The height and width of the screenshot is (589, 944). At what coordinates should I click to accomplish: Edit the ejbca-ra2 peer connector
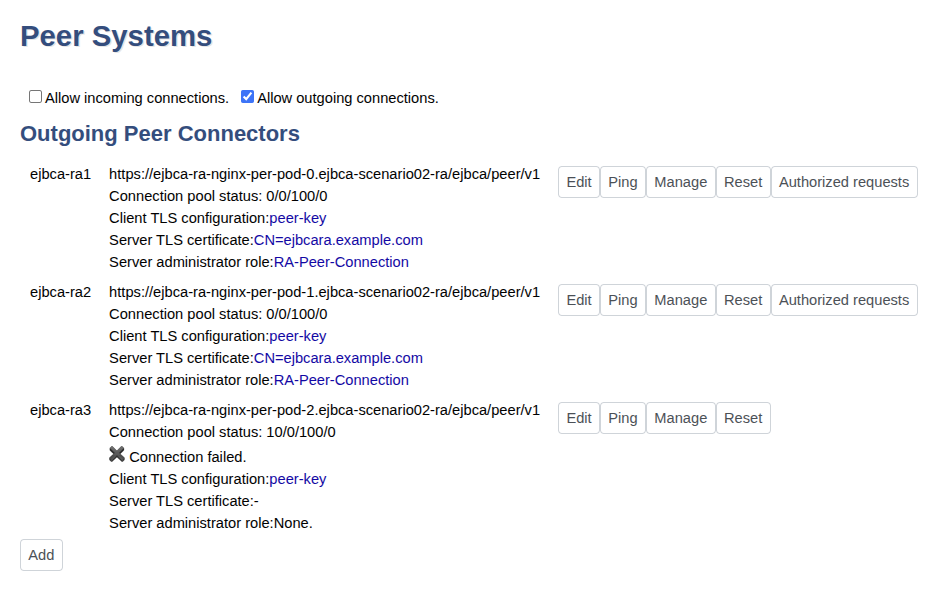(579, 300)
